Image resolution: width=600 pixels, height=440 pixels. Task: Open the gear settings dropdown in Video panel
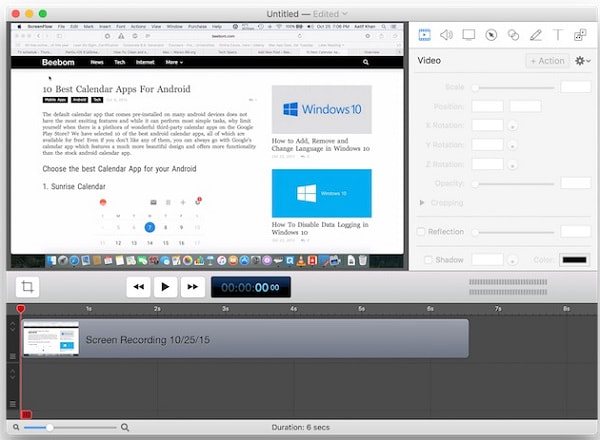[x=583, y=61]
